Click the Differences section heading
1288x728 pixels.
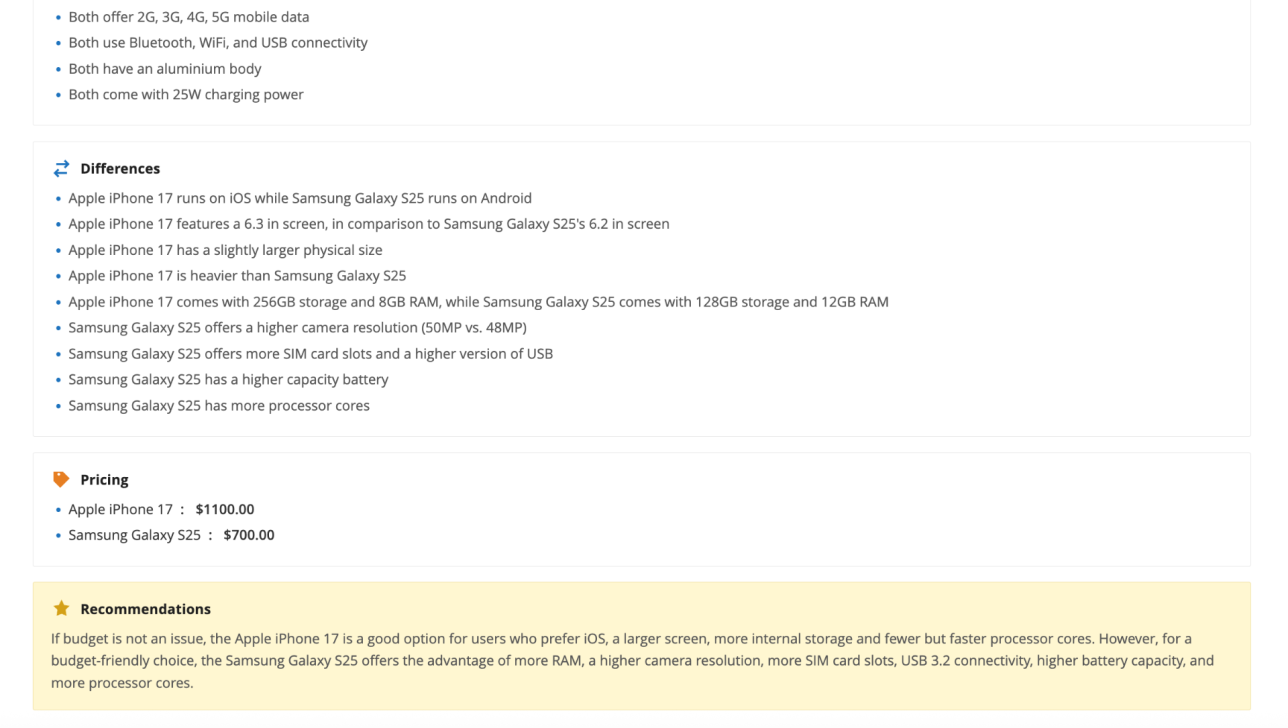tap(120, 169)
